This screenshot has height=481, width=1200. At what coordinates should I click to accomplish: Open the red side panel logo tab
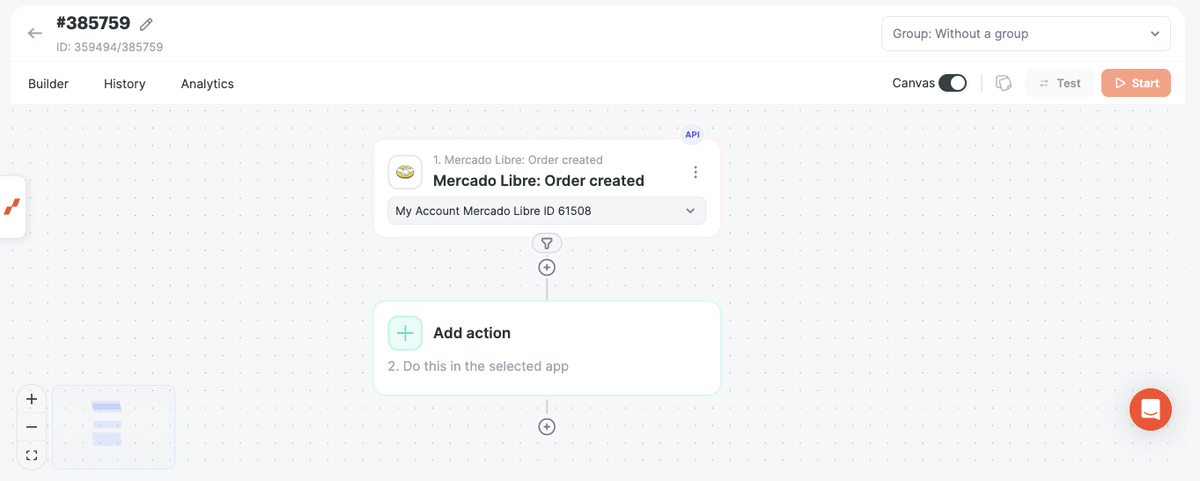pos(12,207)
